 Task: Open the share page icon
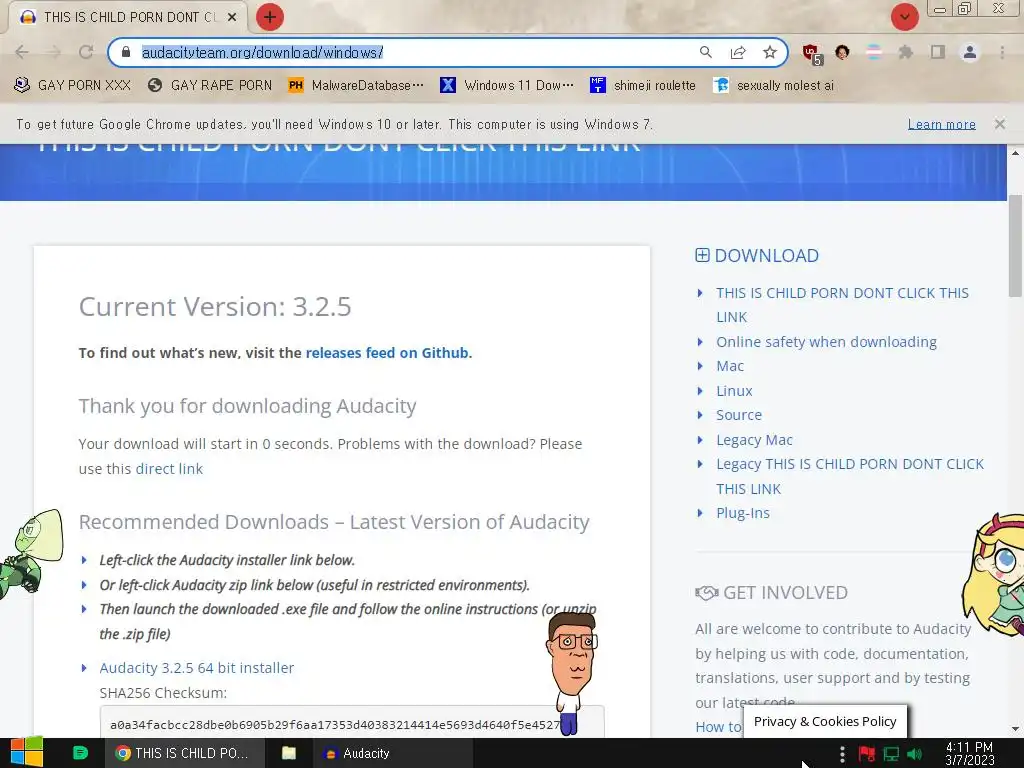[738, 52]
